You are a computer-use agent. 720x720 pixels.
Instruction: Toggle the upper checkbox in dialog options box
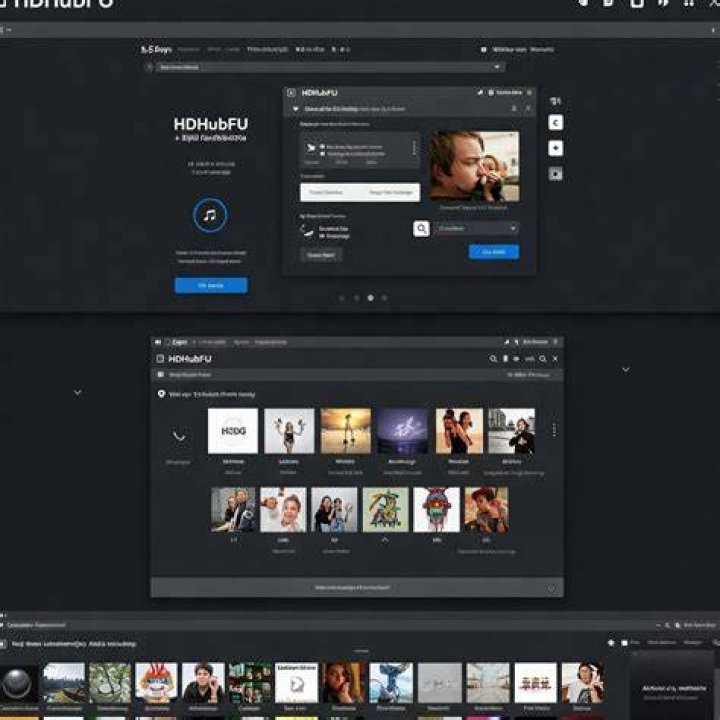tap(322, 147)
